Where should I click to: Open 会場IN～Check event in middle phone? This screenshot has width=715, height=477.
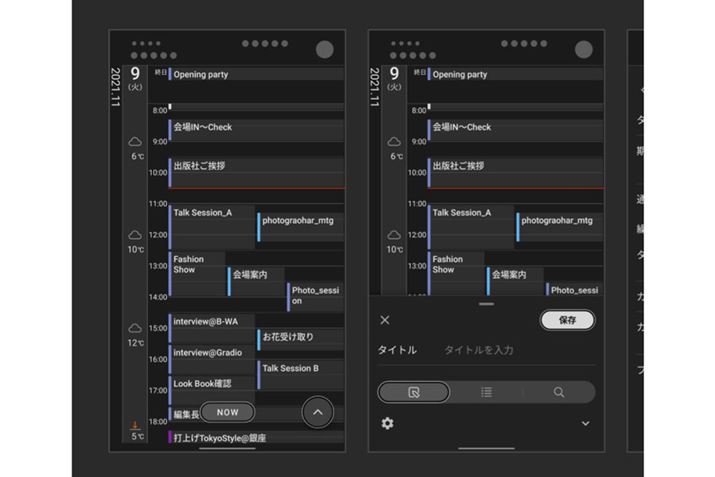coord(515,130)
